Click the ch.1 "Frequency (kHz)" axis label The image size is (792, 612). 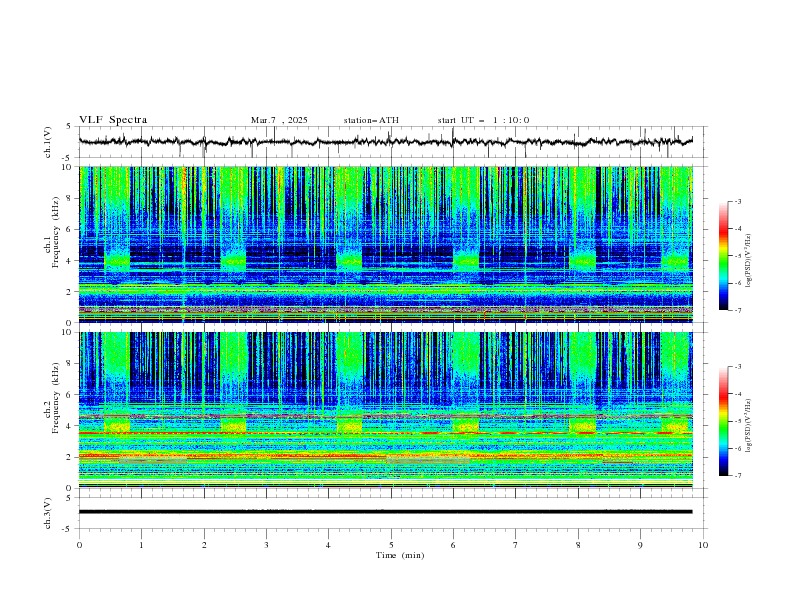tap(56, 233)
